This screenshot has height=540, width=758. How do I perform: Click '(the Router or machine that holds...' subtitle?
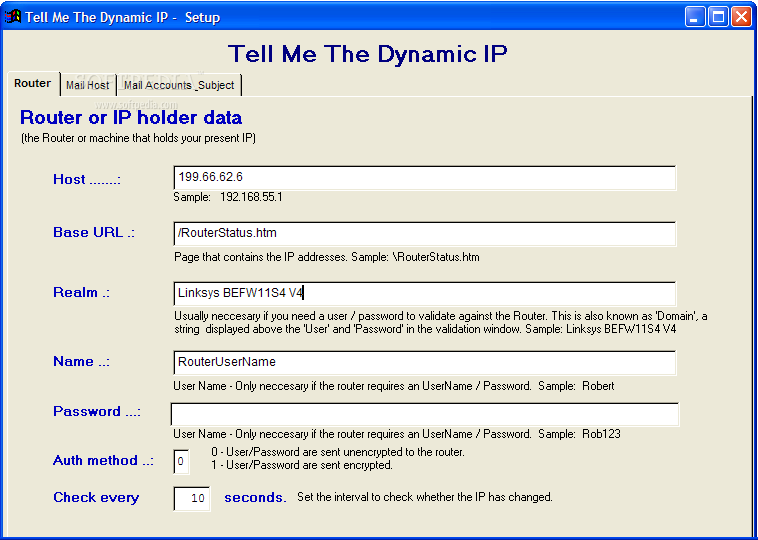pos(138,138)
